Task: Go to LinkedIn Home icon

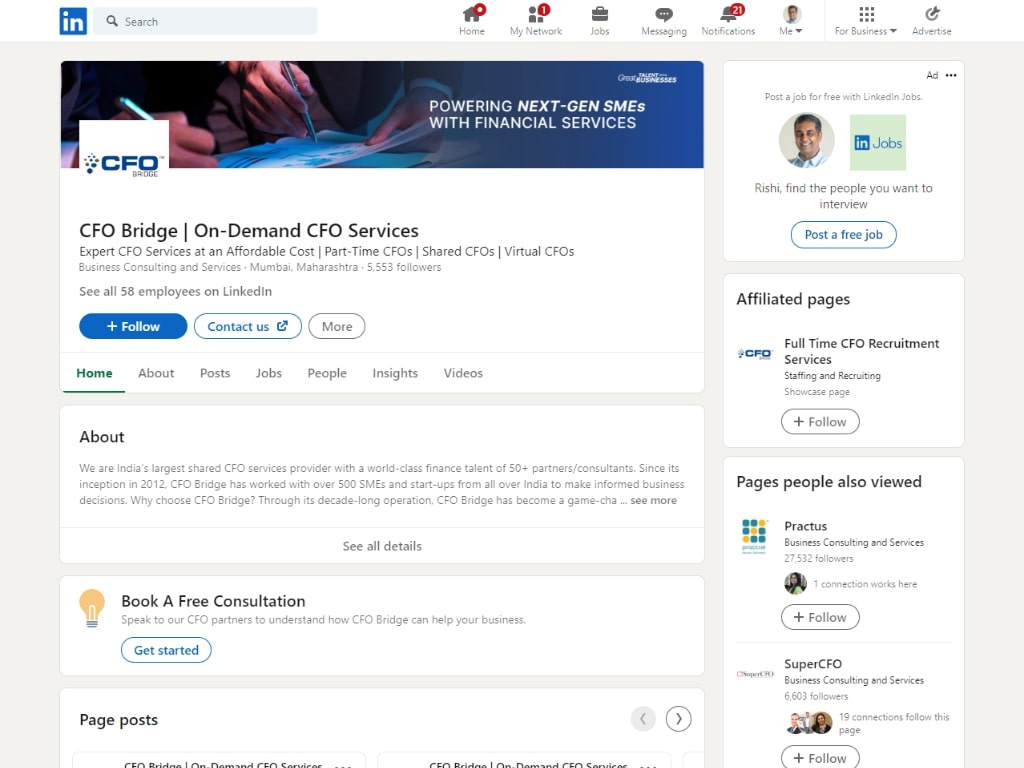Action: coord(472,15)
